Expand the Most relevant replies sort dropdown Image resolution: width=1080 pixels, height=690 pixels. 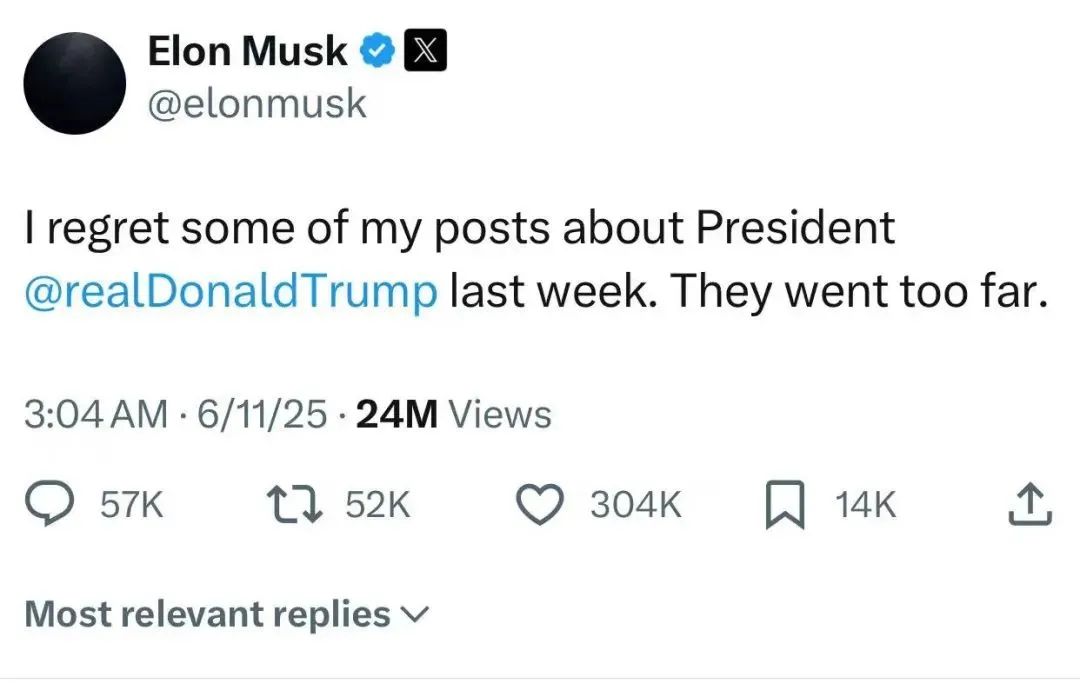(207, 614)
